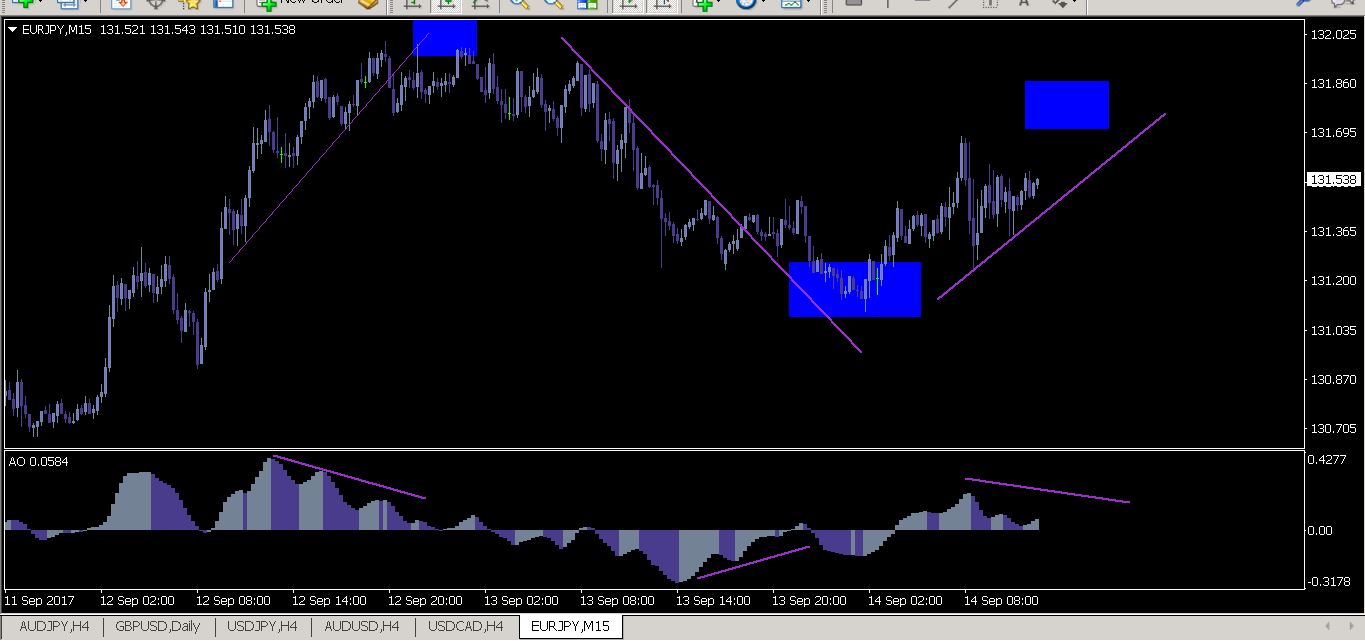1365x641 pixels.
Task: Click the 131.860 price scale label
Action: click(x=1333, y=84)
